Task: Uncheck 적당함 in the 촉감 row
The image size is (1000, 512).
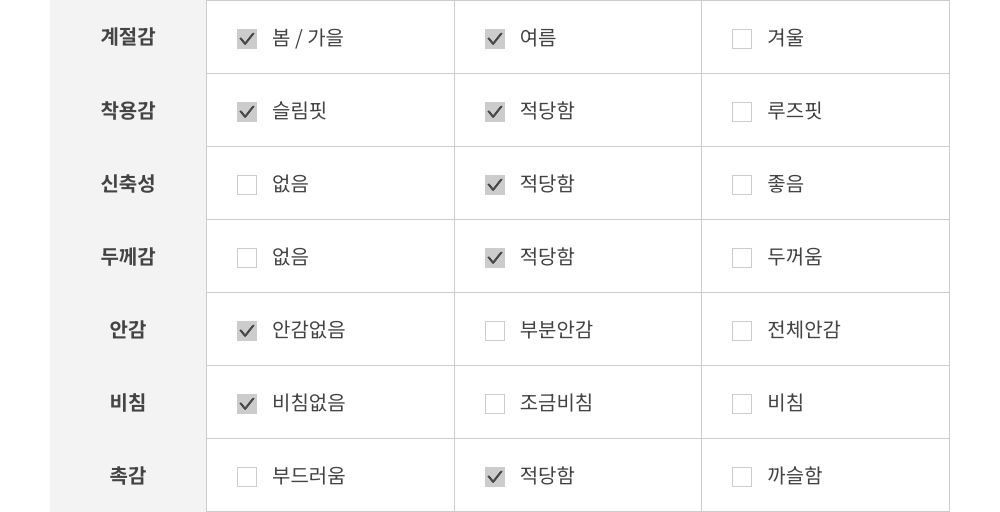Action: [495, 477]
